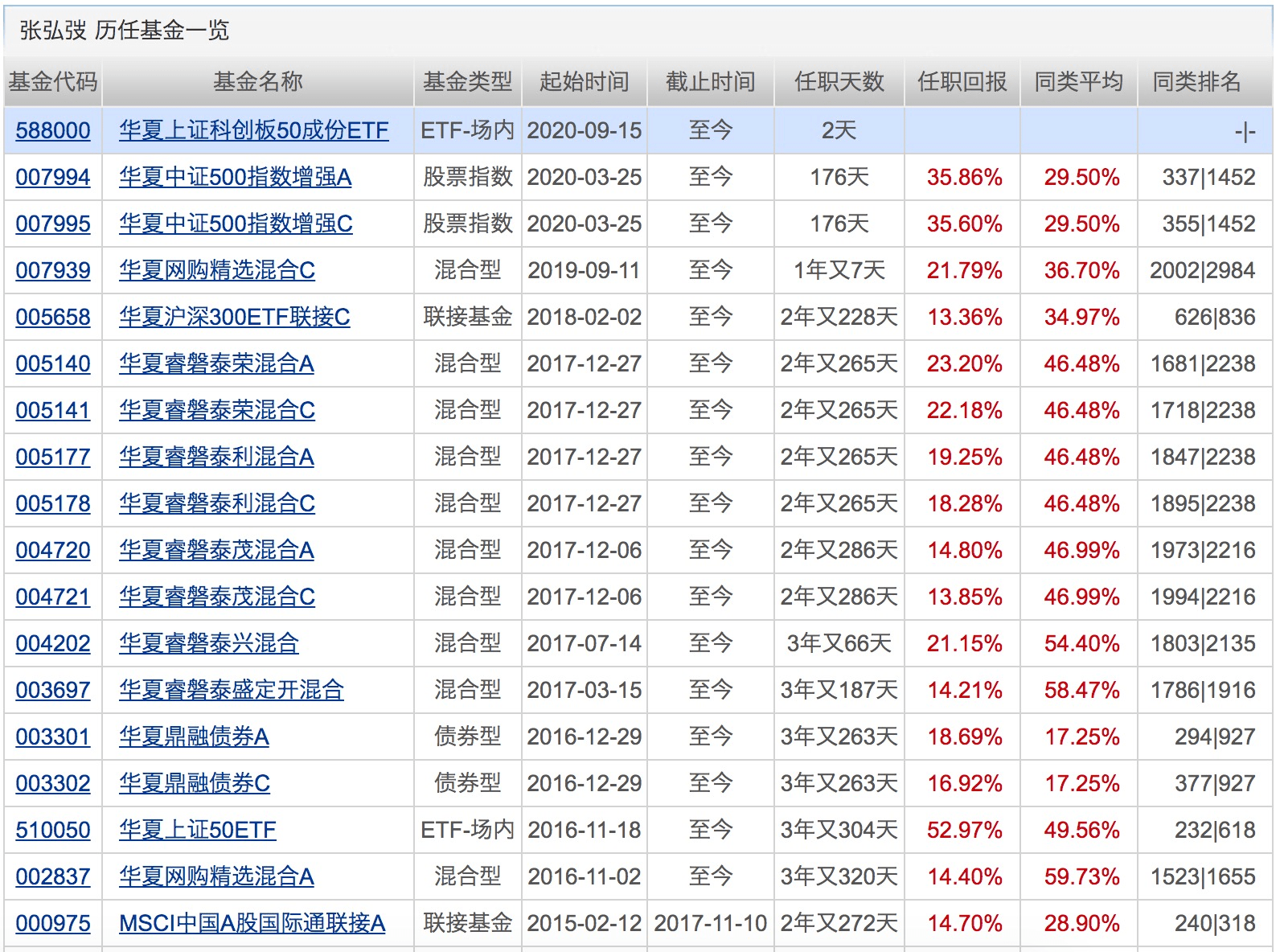Open fund code link 005141
The image size is (1280, 952).
53,410
